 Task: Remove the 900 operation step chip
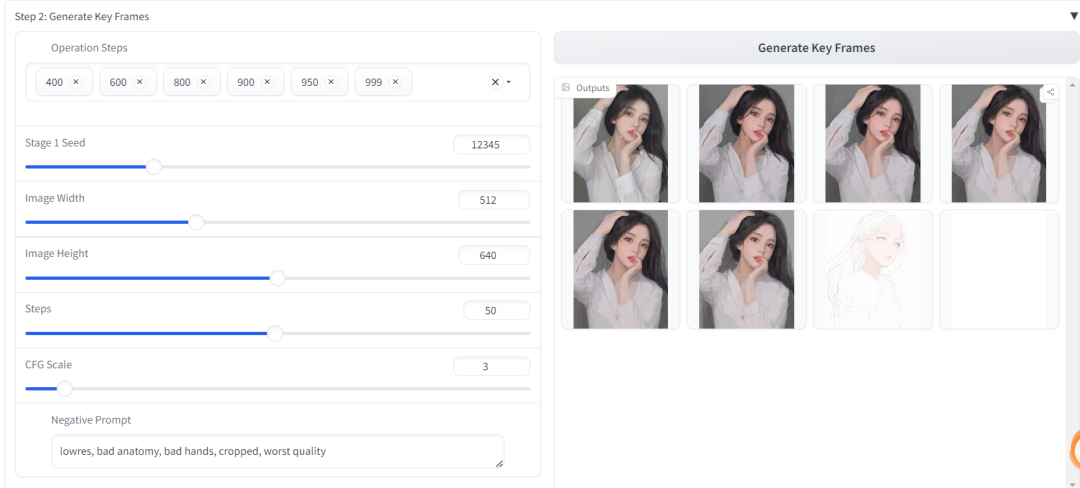click(267, 82)
